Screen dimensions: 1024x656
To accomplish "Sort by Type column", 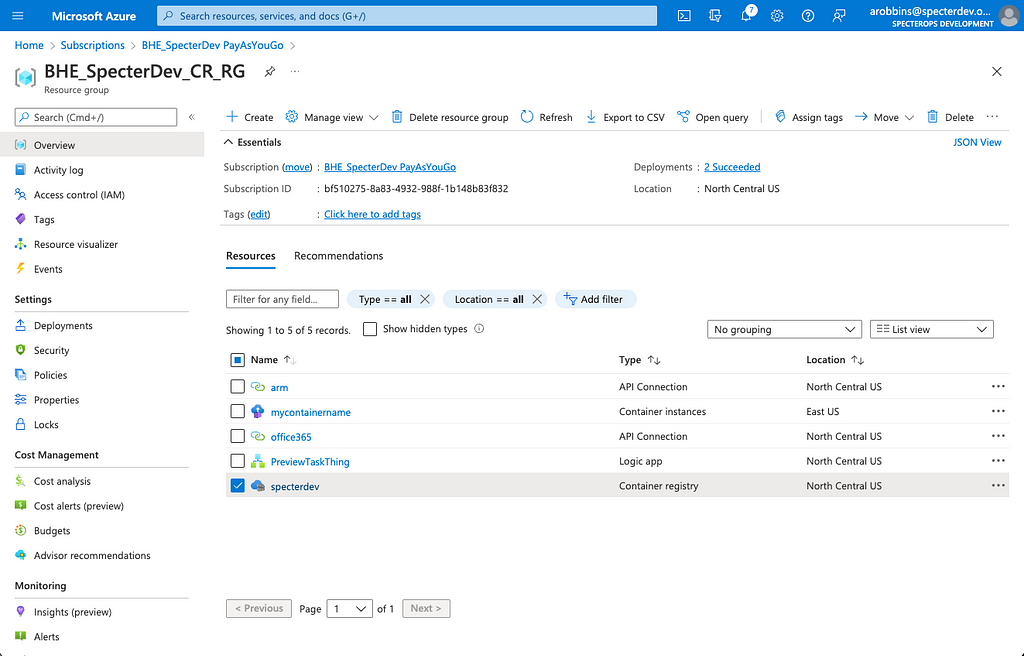I will (x=639, y=360).
